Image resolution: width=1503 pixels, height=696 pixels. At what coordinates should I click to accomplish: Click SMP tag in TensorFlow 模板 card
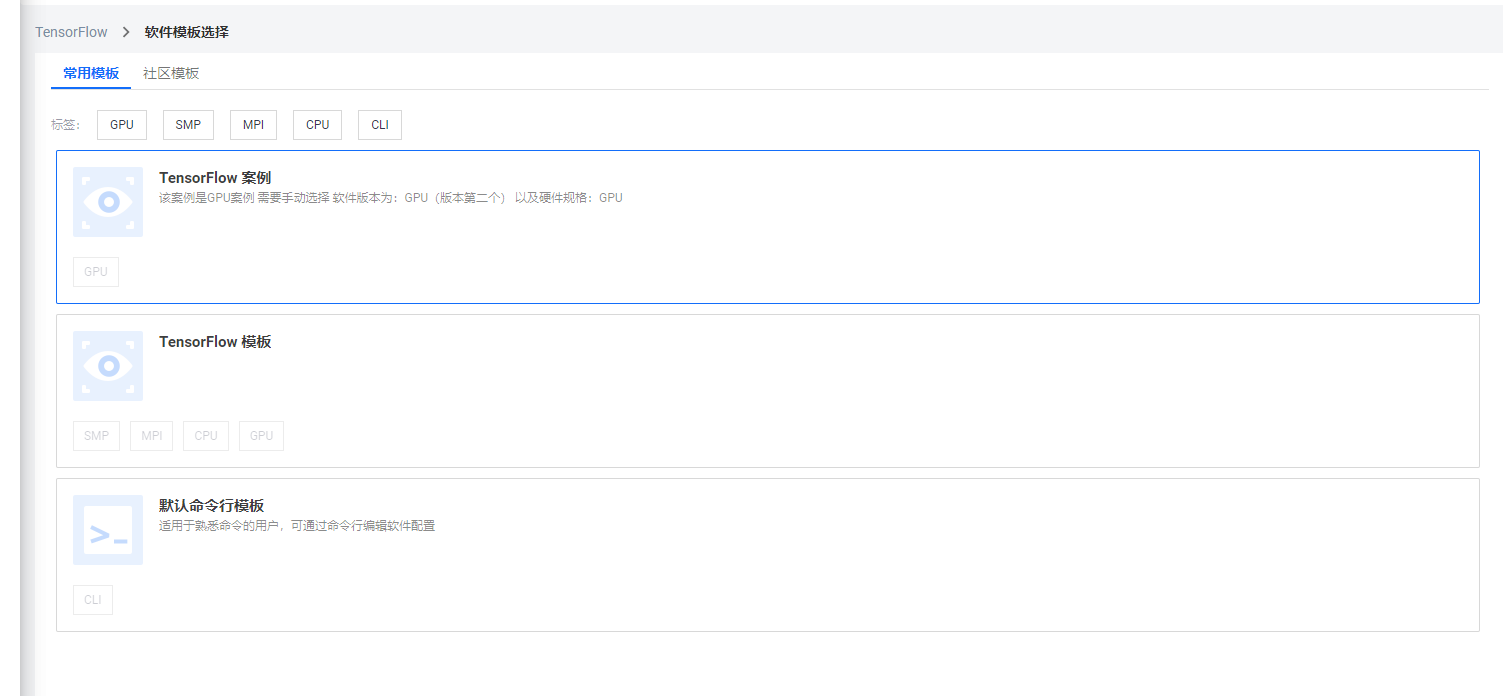point(96,436)
